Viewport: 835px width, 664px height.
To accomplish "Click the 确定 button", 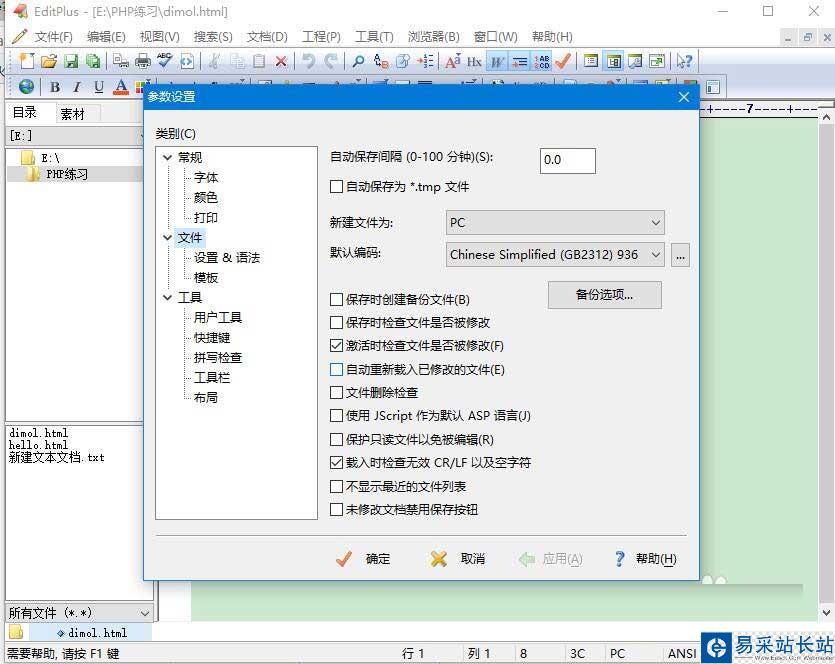I will [x=364, y=559].
